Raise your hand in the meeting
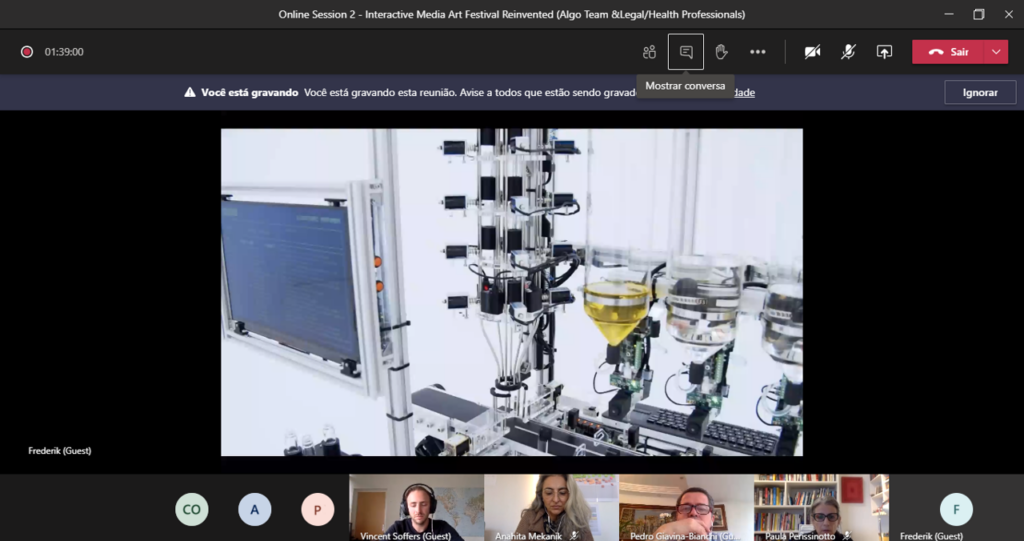Screen dimensions: 1024x541 [721, 52]
